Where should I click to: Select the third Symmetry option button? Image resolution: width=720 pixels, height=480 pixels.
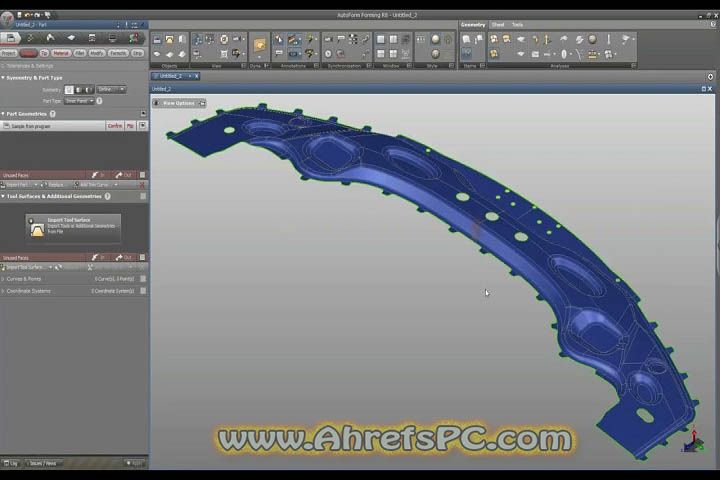tap(89, 90)
